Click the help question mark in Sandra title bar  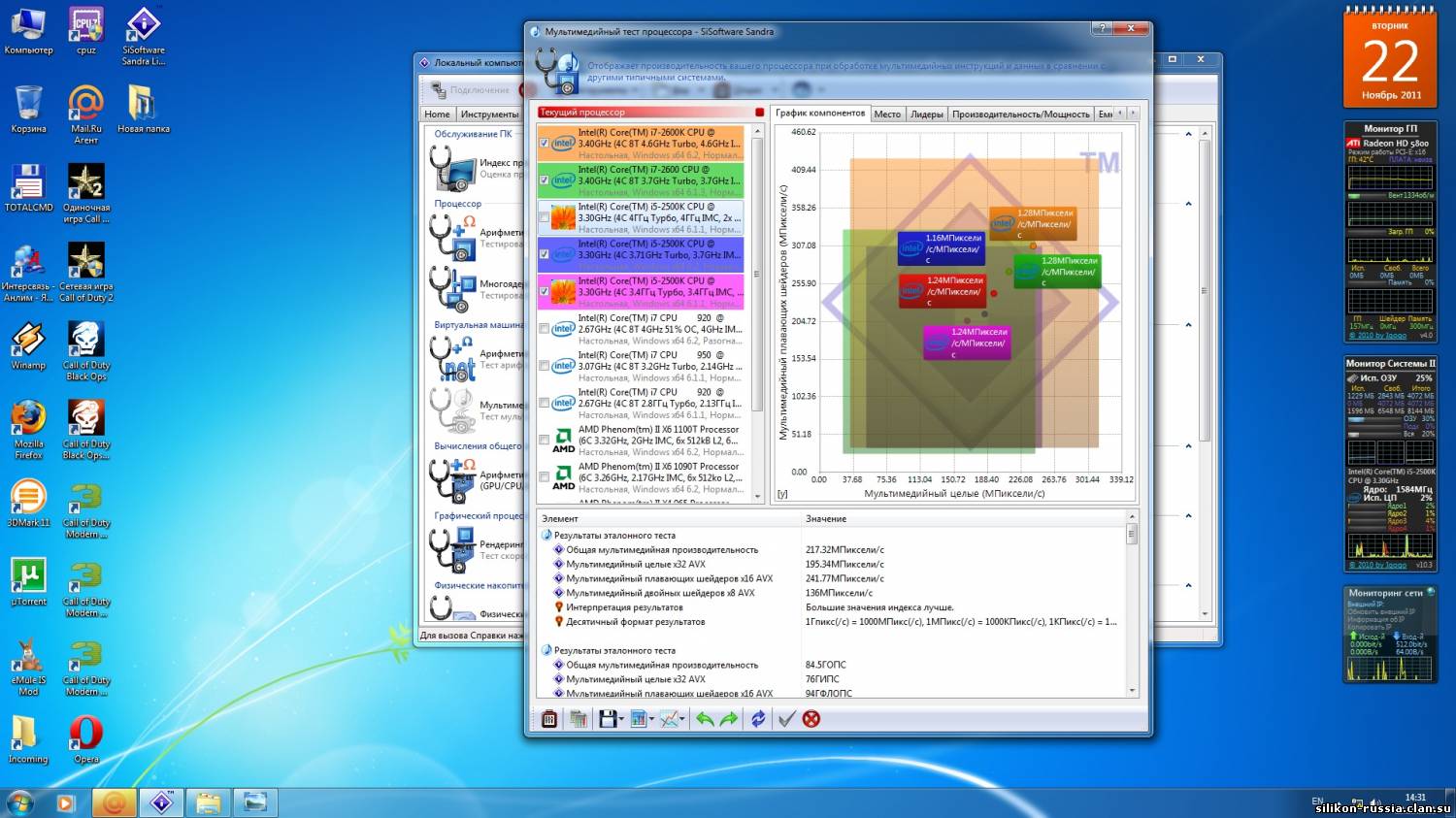(x=1102, y=29)
